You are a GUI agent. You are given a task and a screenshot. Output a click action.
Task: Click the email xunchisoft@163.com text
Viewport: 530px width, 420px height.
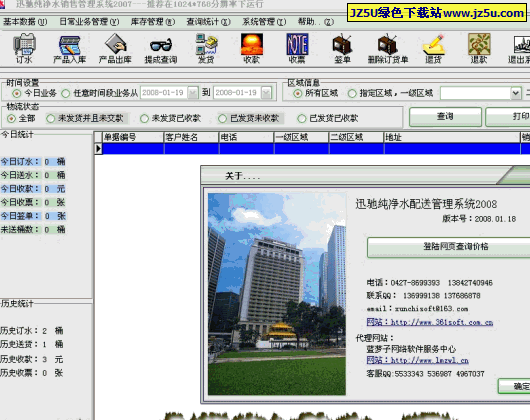point(417,309)
